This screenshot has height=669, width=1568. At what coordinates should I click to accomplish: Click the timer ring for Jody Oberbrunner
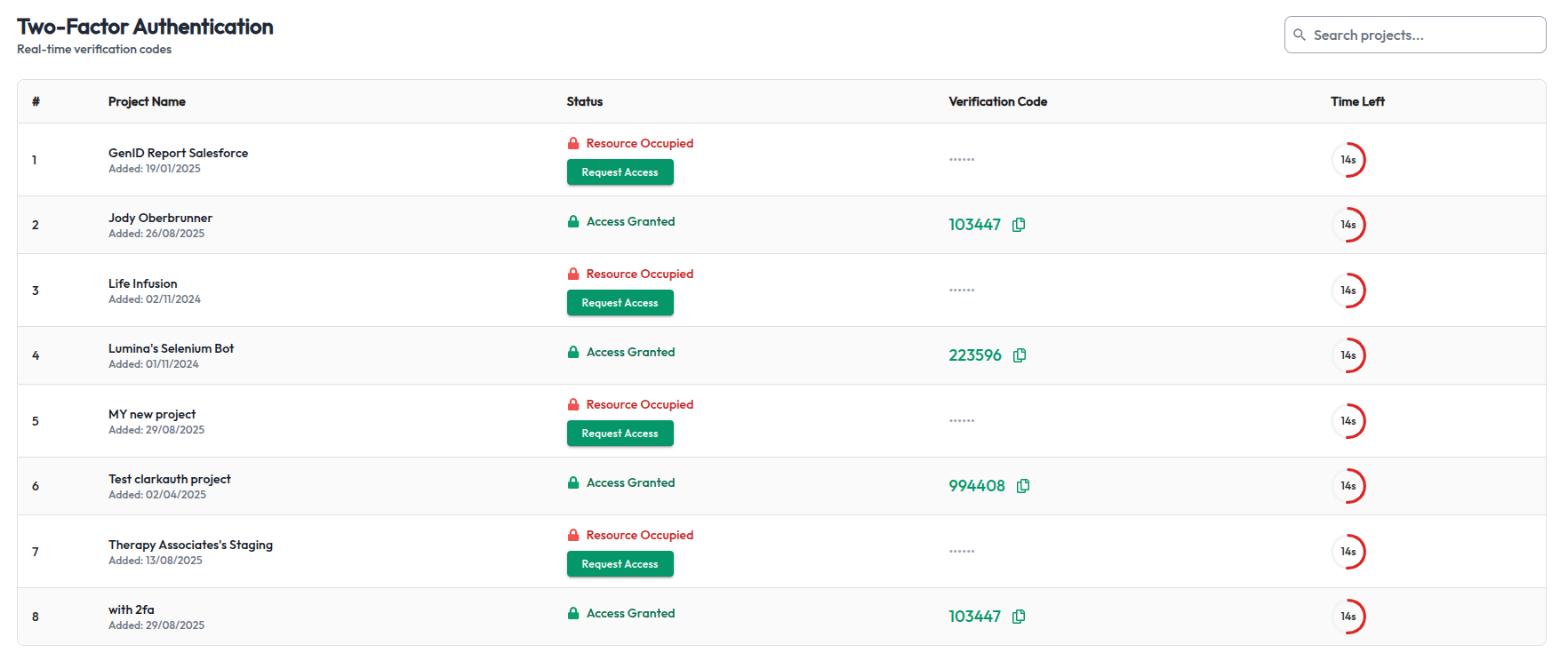pos(1348,225)
